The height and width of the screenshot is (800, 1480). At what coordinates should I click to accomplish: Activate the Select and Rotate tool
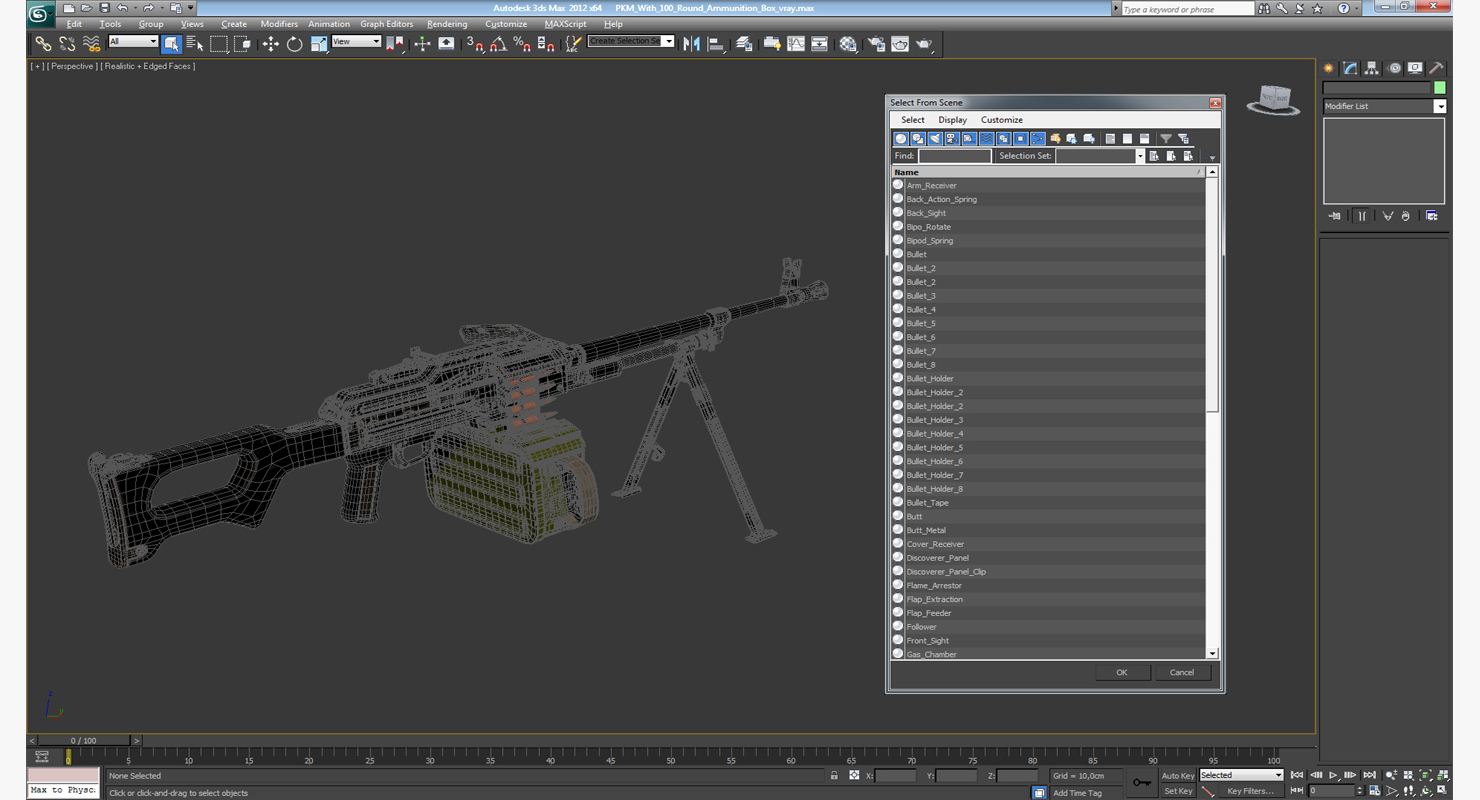[294, 44]
